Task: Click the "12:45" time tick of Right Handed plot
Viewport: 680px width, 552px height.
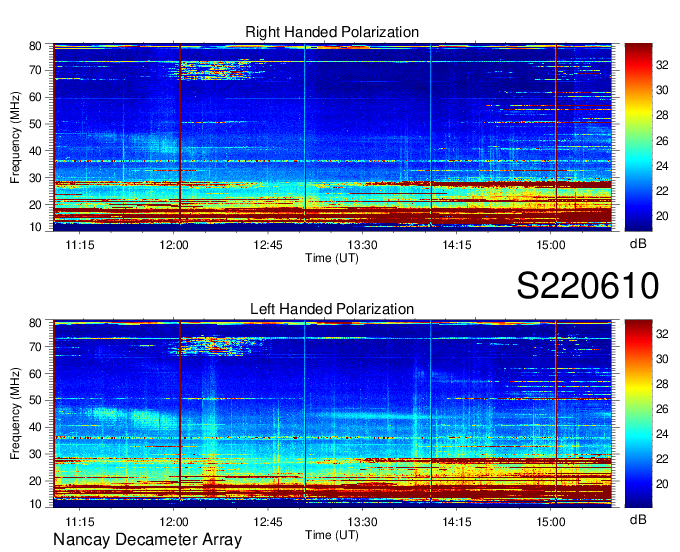Action: coord(268,245)
